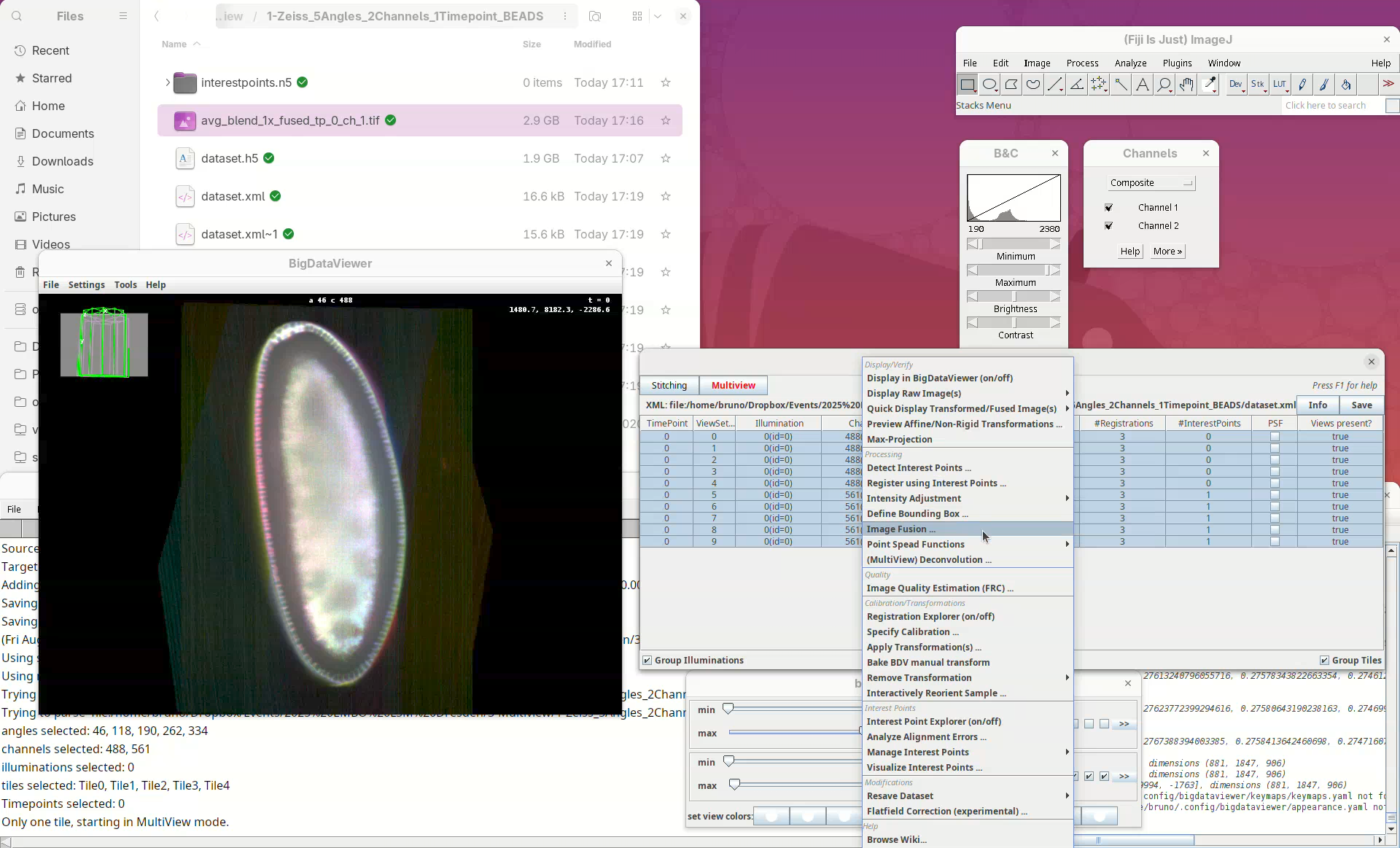Select the Hand scrolling tool
The width and height of the screenshot is (1400, 848).
1186,85
